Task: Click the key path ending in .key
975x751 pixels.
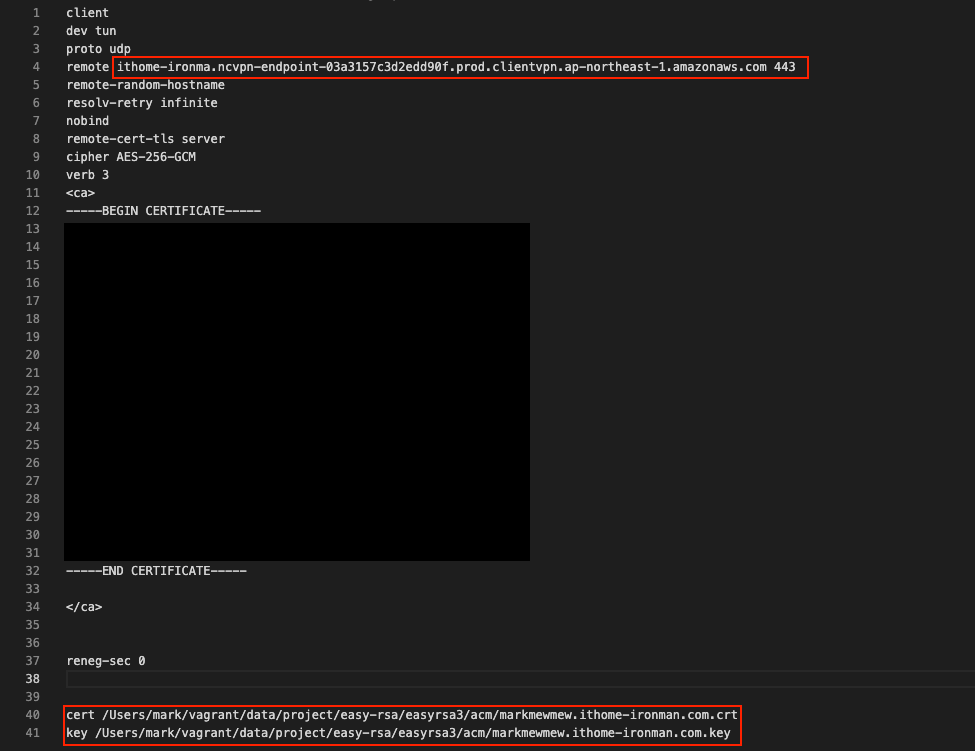Action: pyautogui.click(x=412, y=733)
